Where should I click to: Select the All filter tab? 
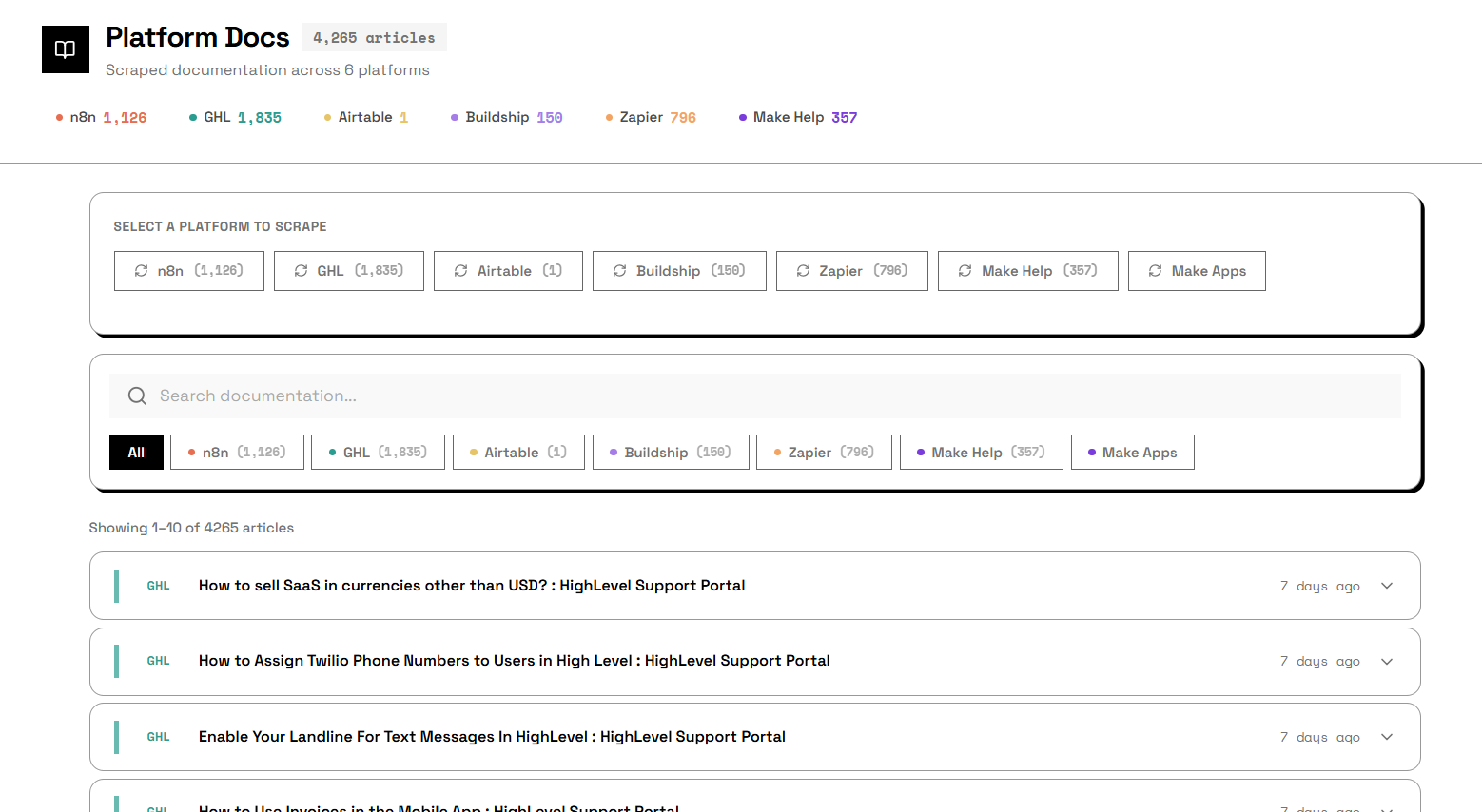(136, 453)
